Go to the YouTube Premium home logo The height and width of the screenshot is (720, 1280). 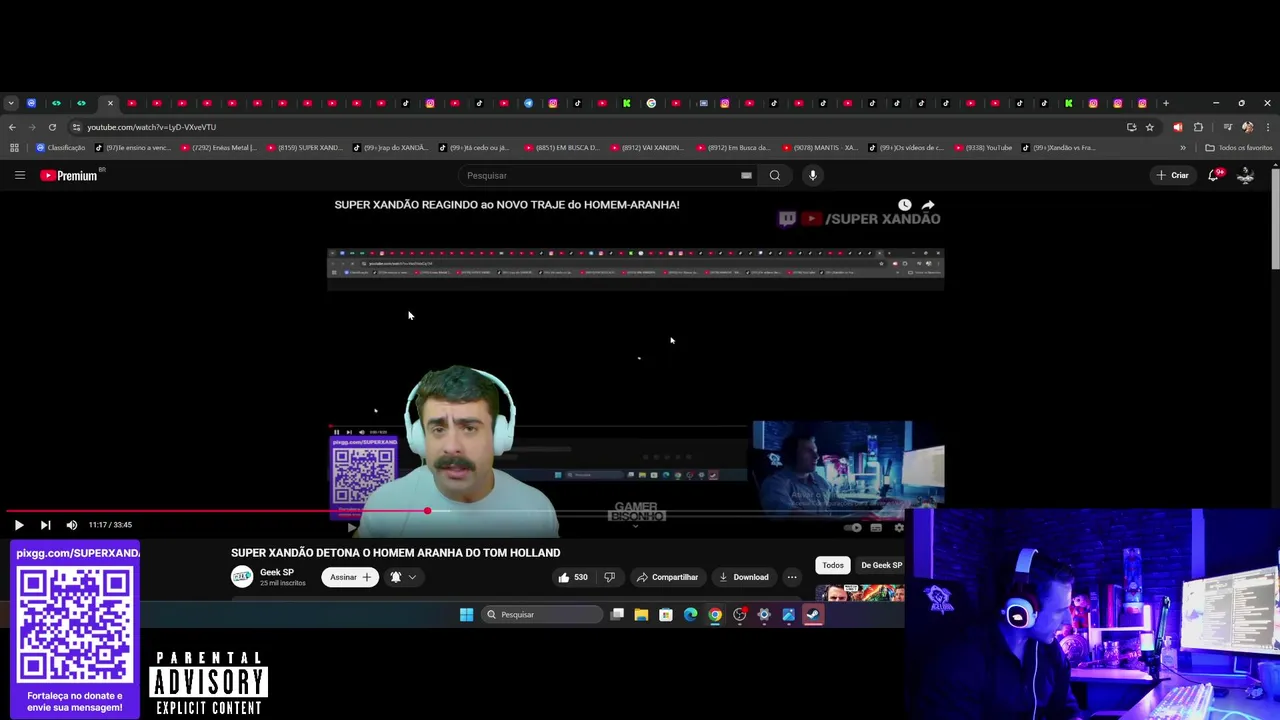[69, 175]
